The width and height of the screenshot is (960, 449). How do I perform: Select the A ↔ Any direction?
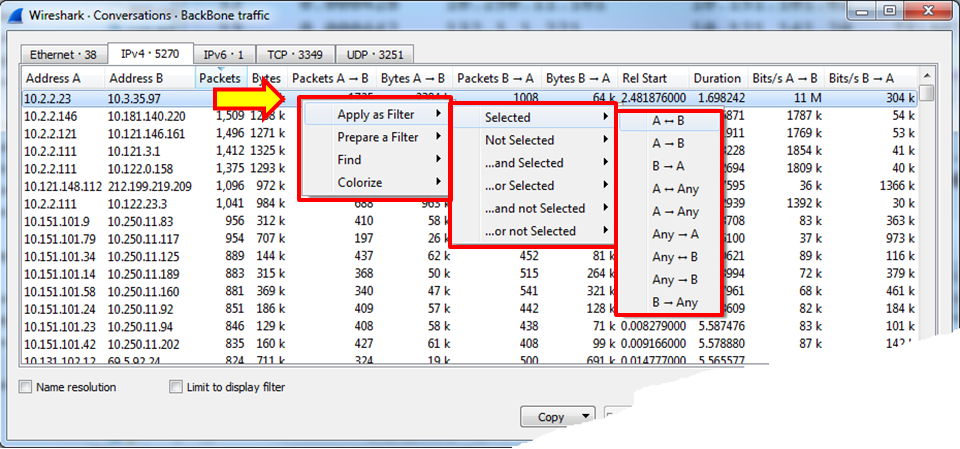click(x=669, y=189)
